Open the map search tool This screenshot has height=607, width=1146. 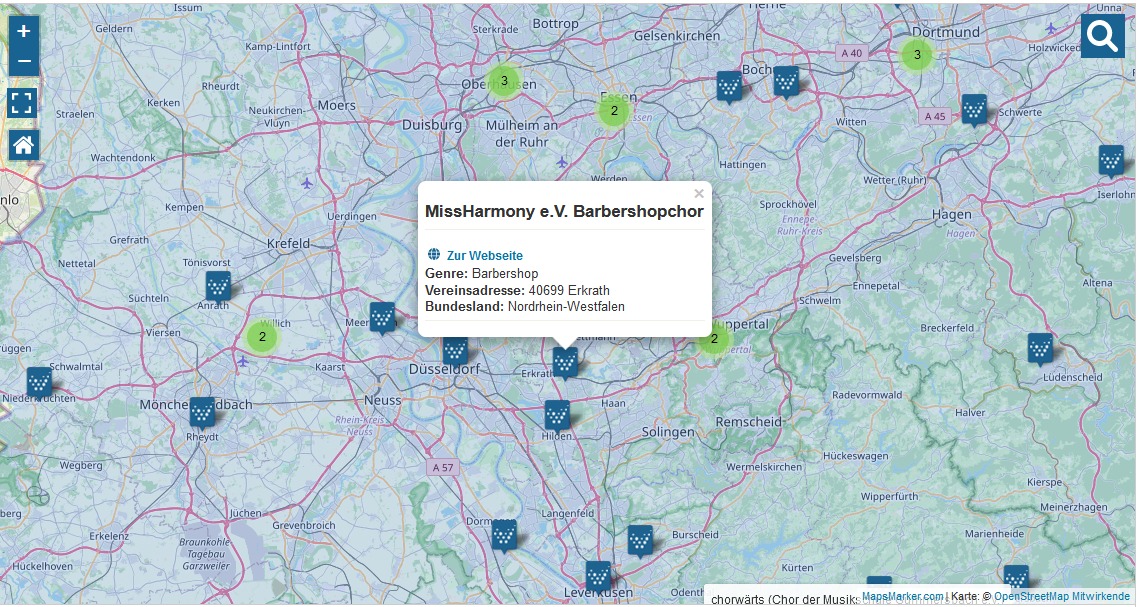pos(1102,37)
